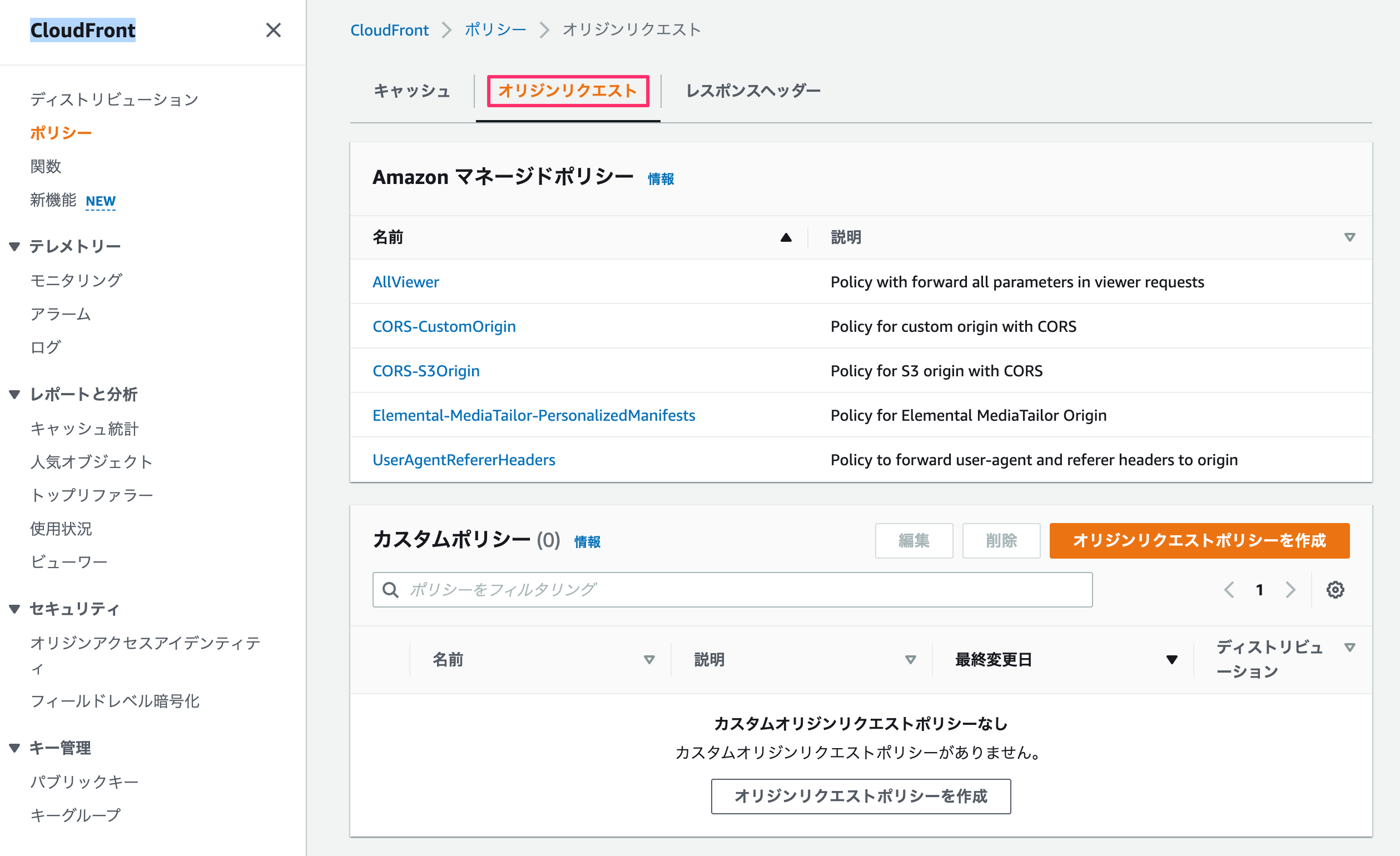This screenshot has height=856, width=1400.
Task: Open 情報 link beside Amazon マネージドポリシー
Action: point(661,179)
